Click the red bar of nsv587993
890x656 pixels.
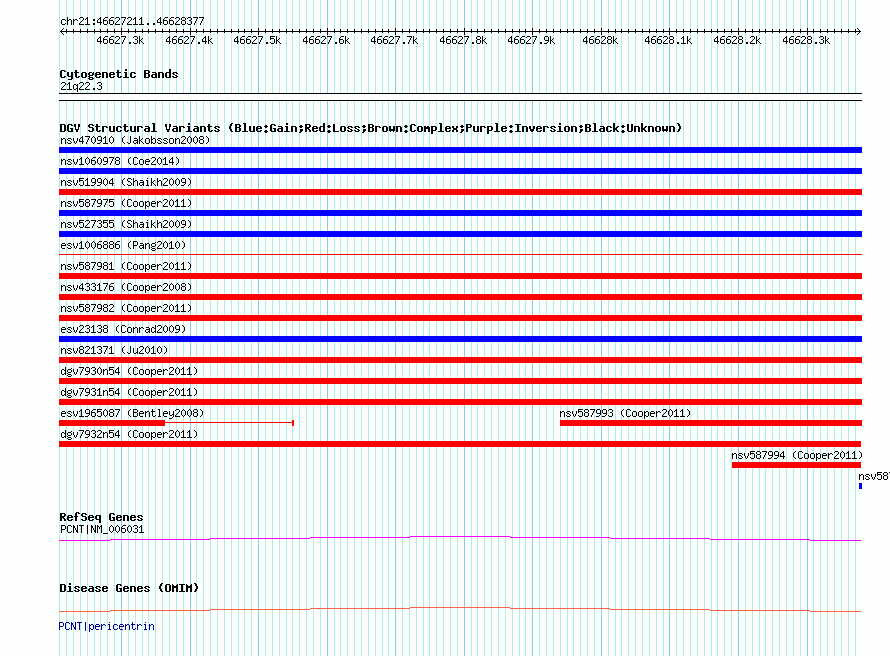pyautogui.click(x=711, y=423)
